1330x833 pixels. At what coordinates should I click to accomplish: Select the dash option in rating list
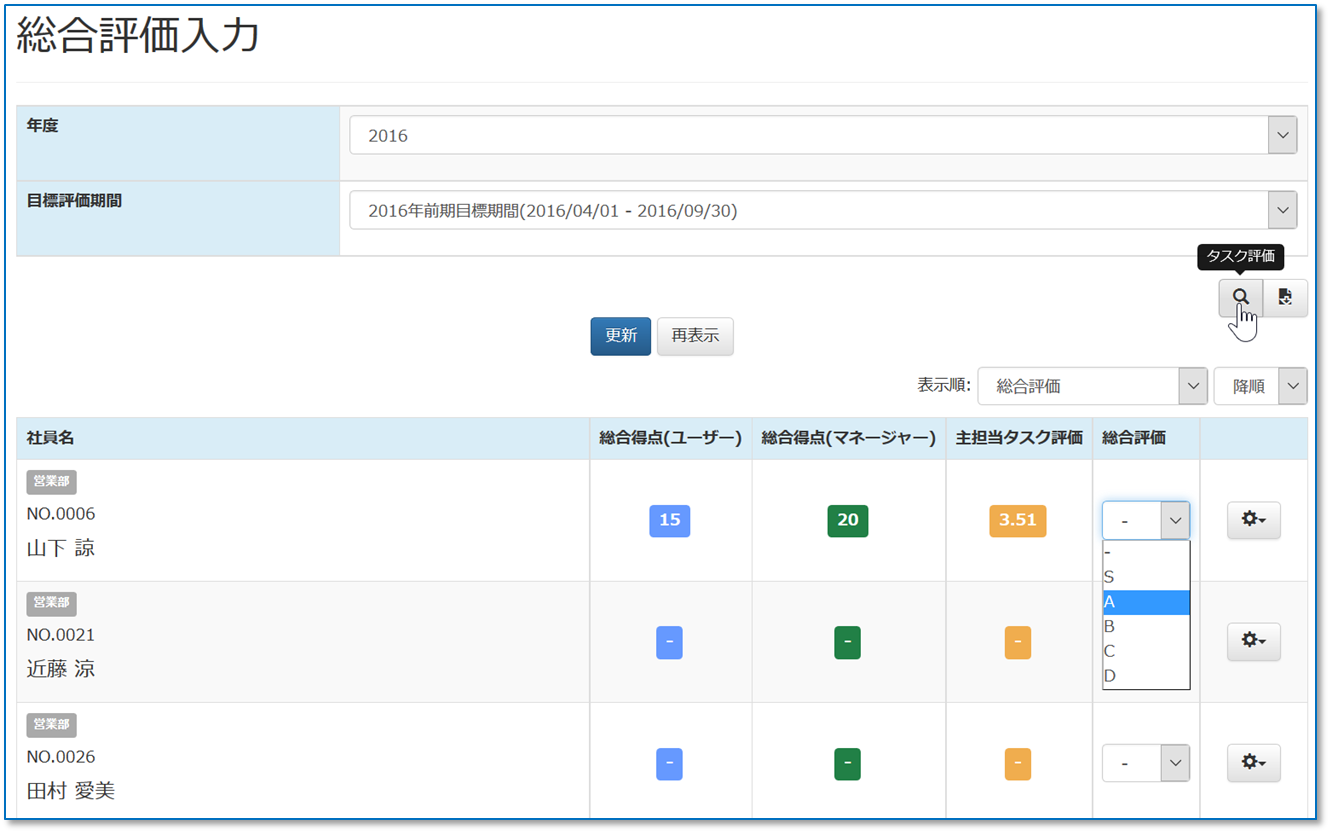point(1146,553)
